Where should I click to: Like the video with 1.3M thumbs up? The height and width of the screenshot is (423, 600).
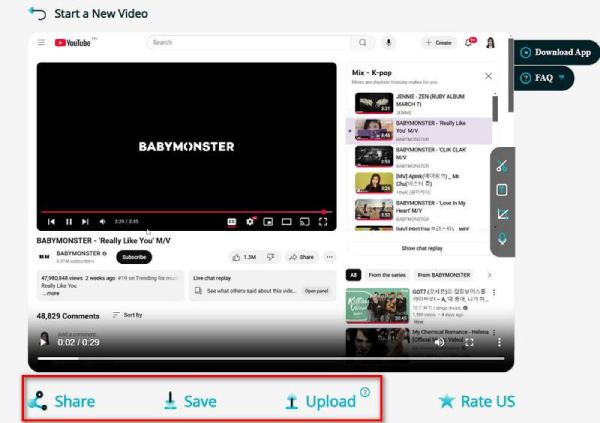[244, 257]
